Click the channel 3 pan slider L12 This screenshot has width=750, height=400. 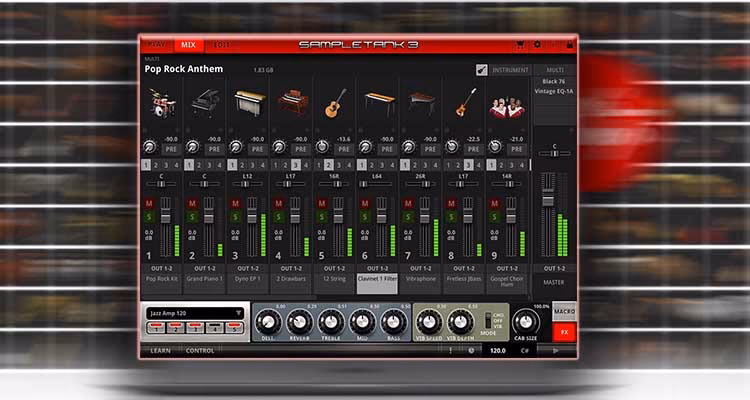coord(247,184)
